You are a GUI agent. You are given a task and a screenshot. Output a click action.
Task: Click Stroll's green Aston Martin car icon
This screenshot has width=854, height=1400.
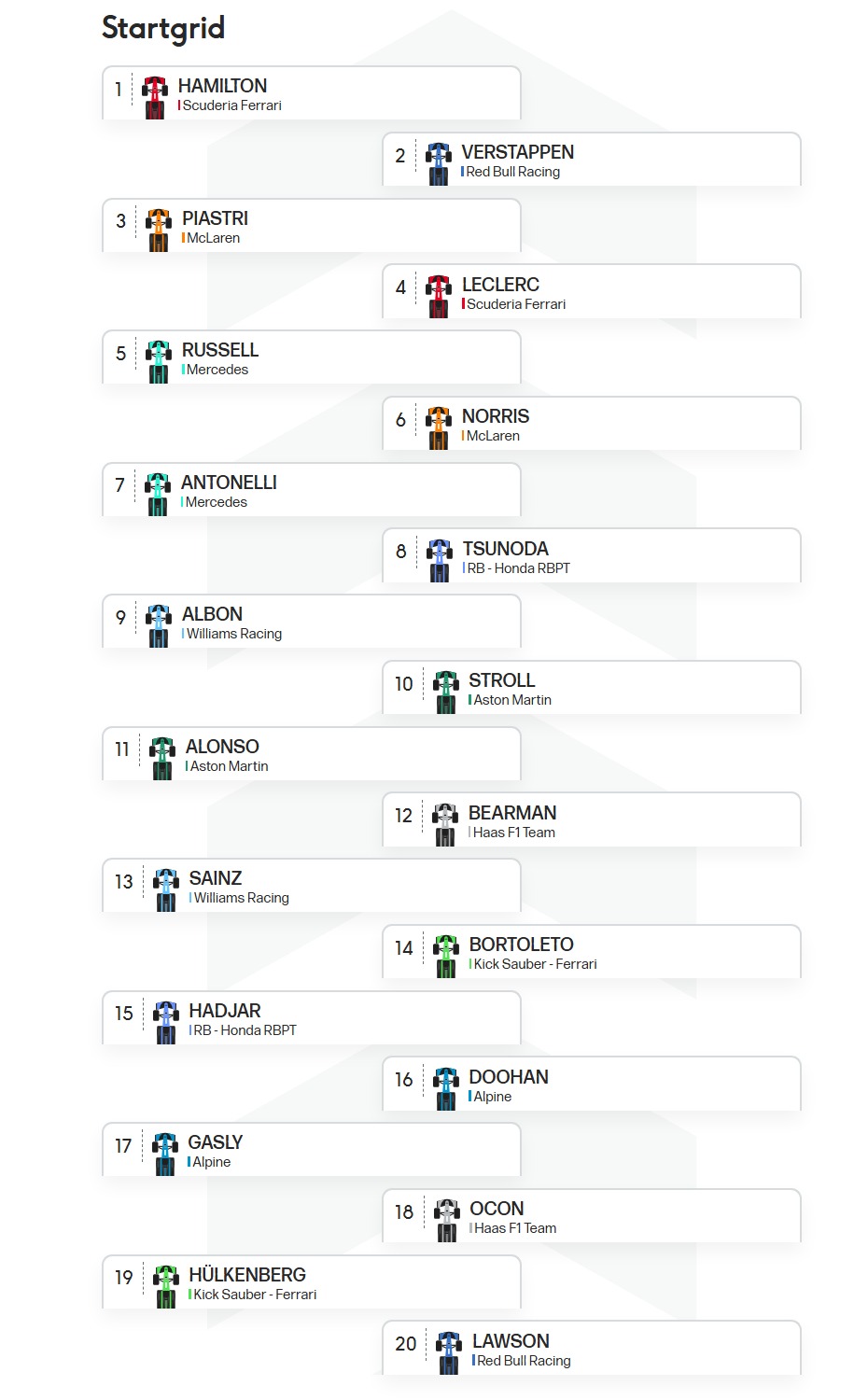click(x=446, y=692)
